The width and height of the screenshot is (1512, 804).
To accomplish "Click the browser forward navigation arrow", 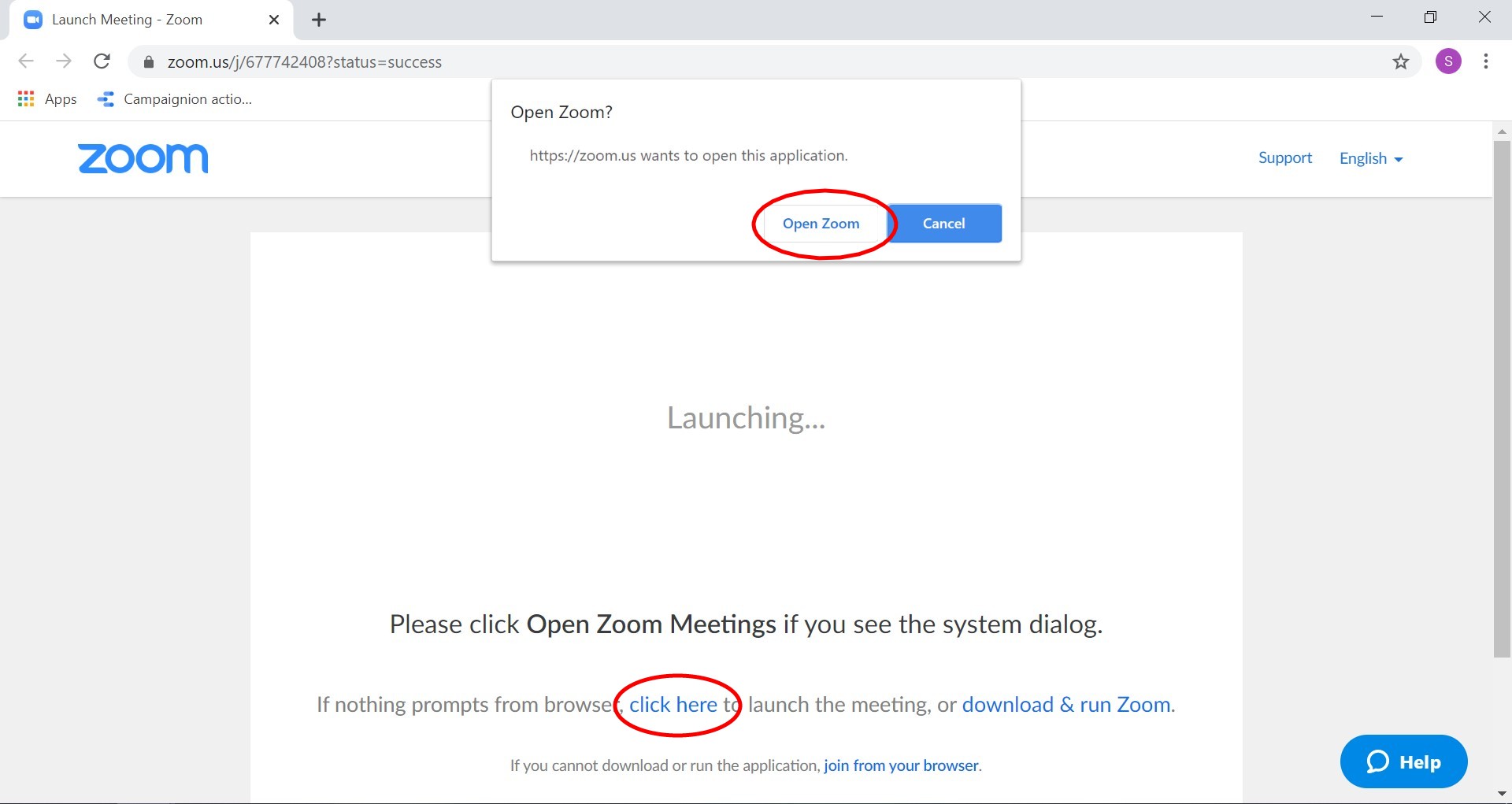I will 64,61.
